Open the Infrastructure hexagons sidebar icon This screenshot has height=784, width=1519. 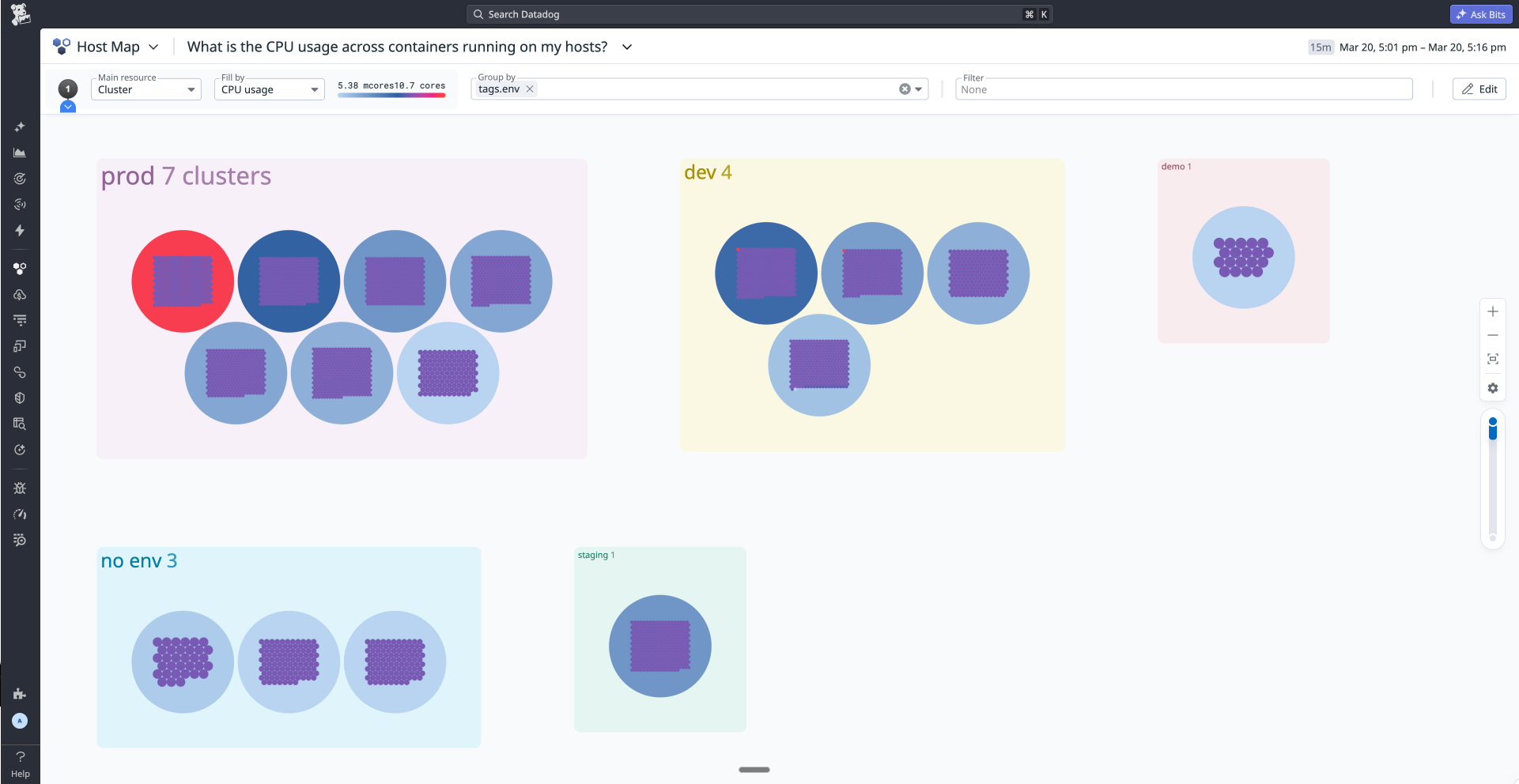point(20,269)
